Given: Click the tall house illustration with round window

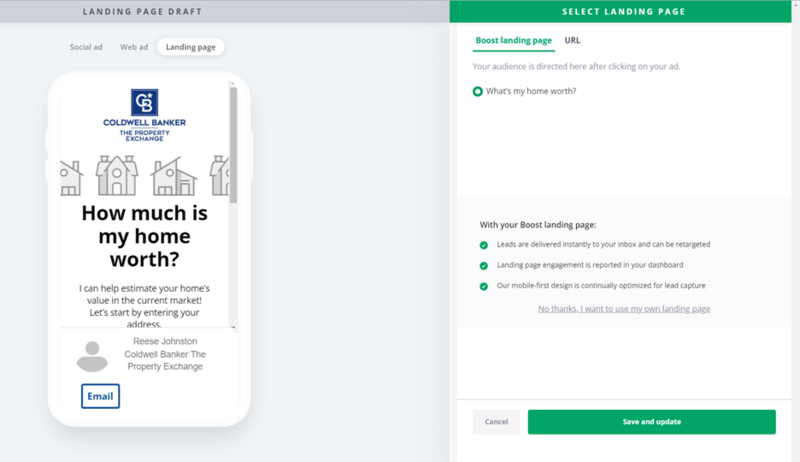Looking at the screenshot, I should (117, 175).
